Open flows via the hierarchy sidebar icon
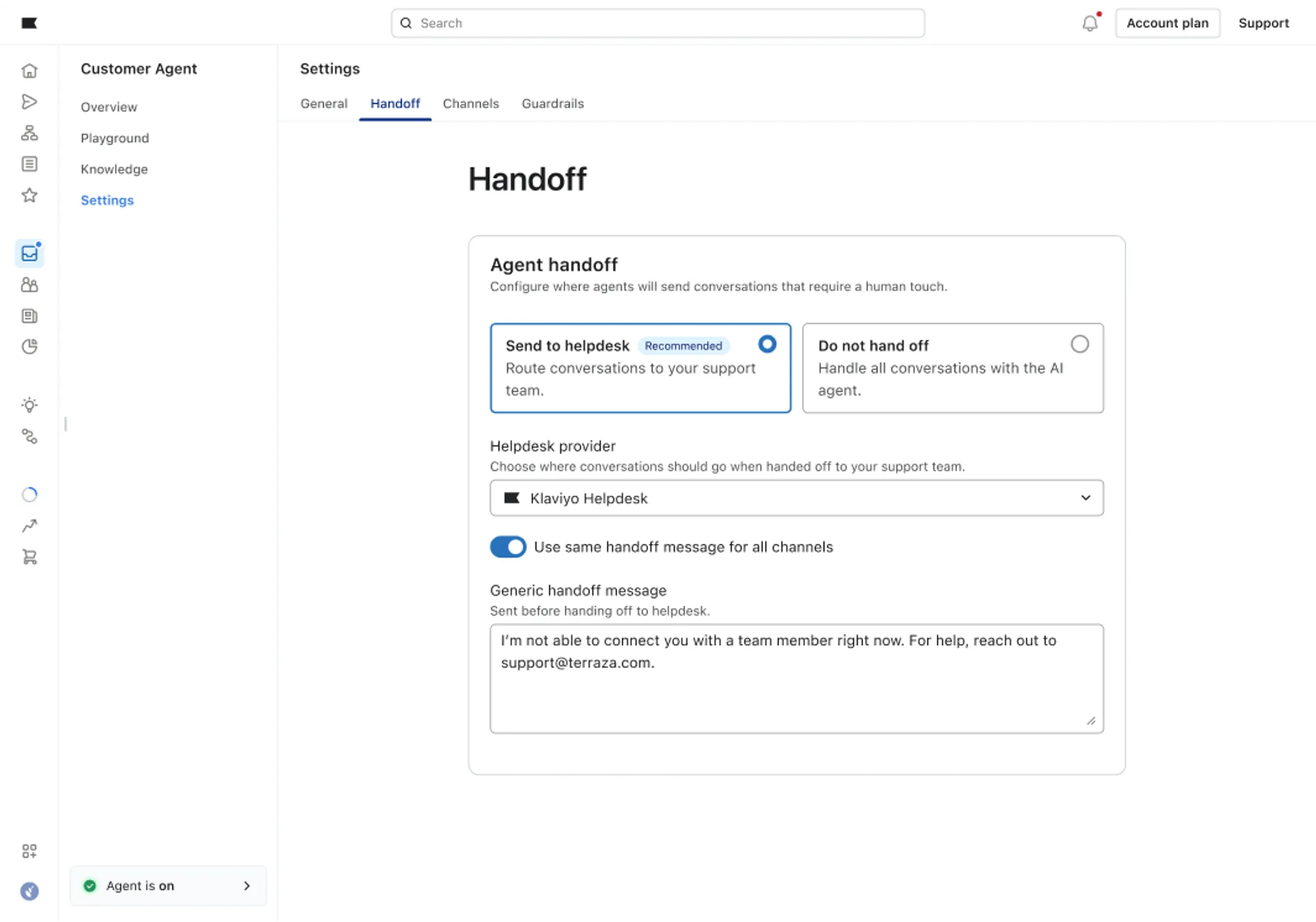The image size is (1316, 922). tap(29, 133)
